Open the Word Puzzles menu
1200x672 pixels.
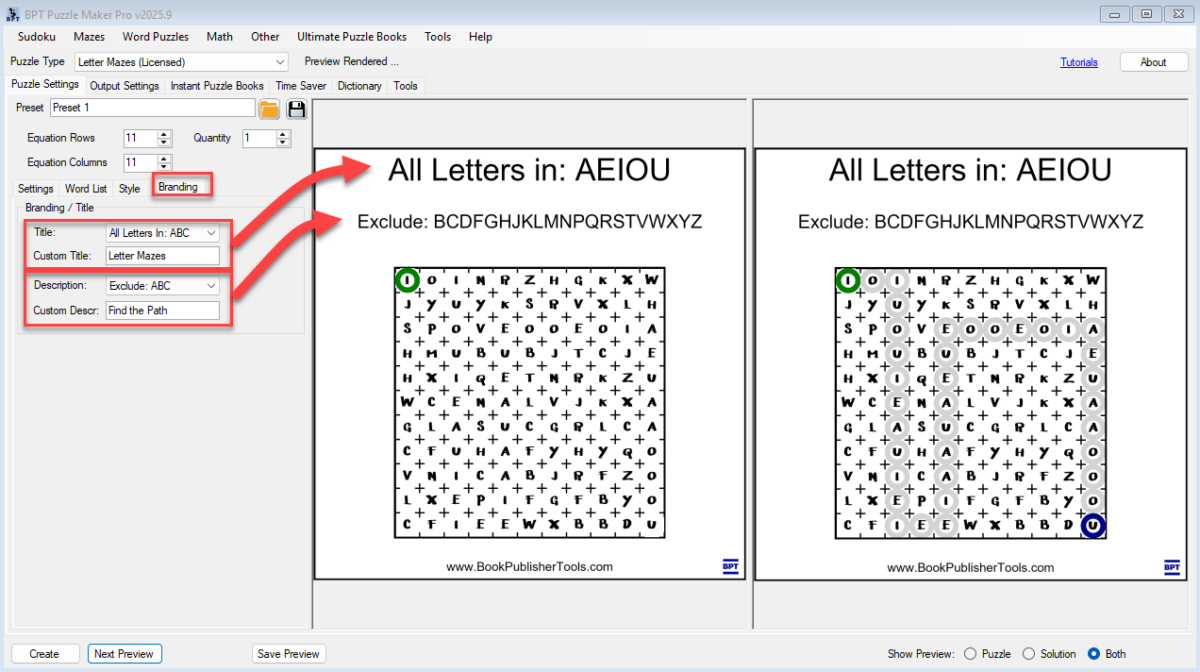click(156, 37)
